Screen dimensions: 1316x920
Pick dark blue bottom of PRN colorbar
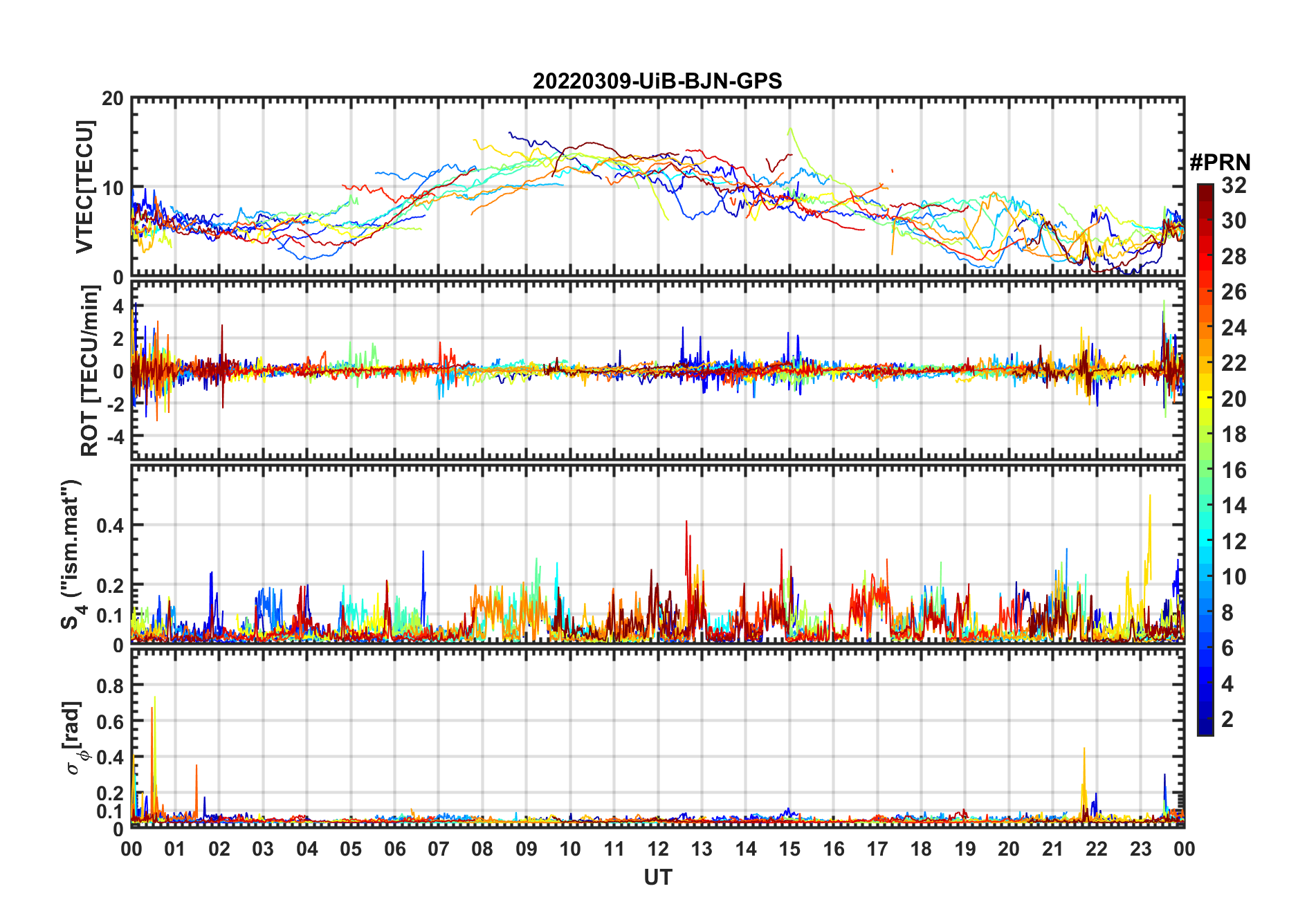1205,729
